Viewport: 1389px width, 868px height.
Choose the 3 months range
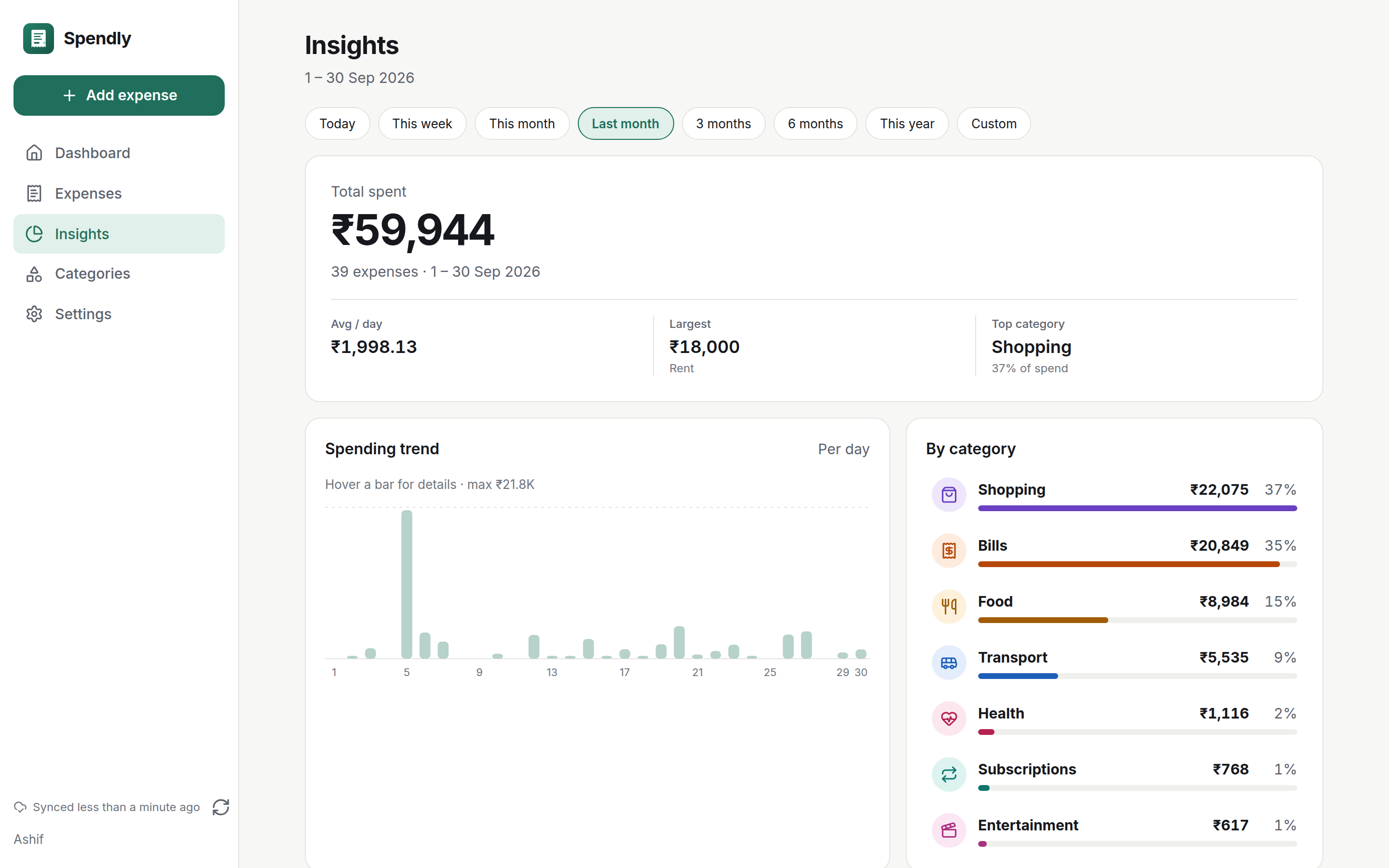723,123
